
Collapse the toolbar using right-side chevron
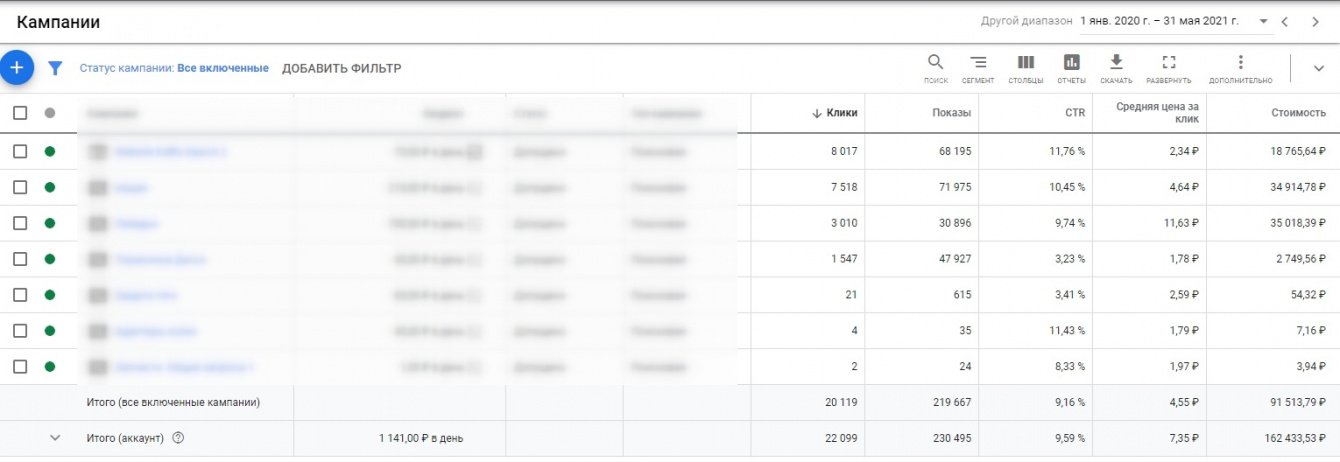tap(1318, 68)
